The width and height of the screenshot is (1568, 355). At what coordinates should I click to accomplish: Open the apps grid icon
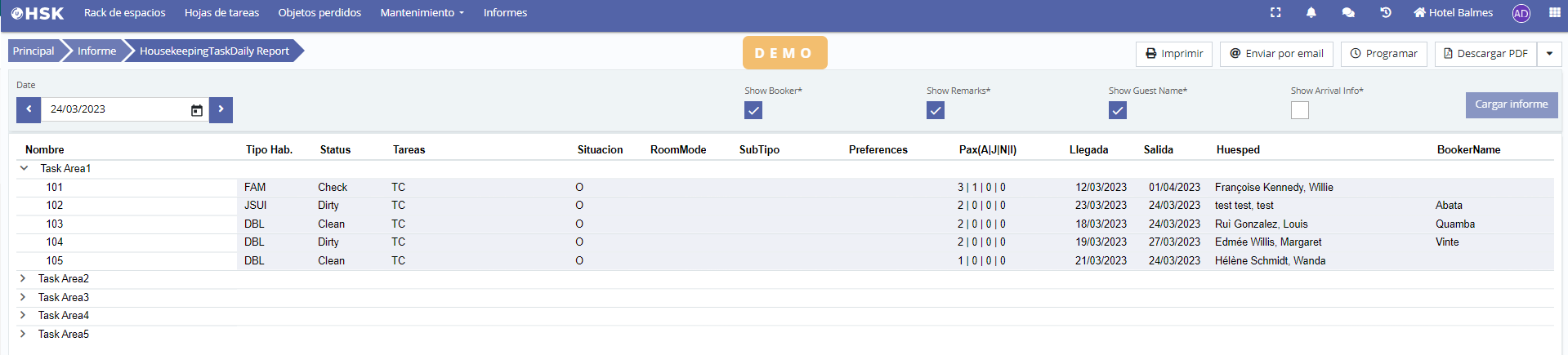pyautogui.click(x=1554, y=12)
